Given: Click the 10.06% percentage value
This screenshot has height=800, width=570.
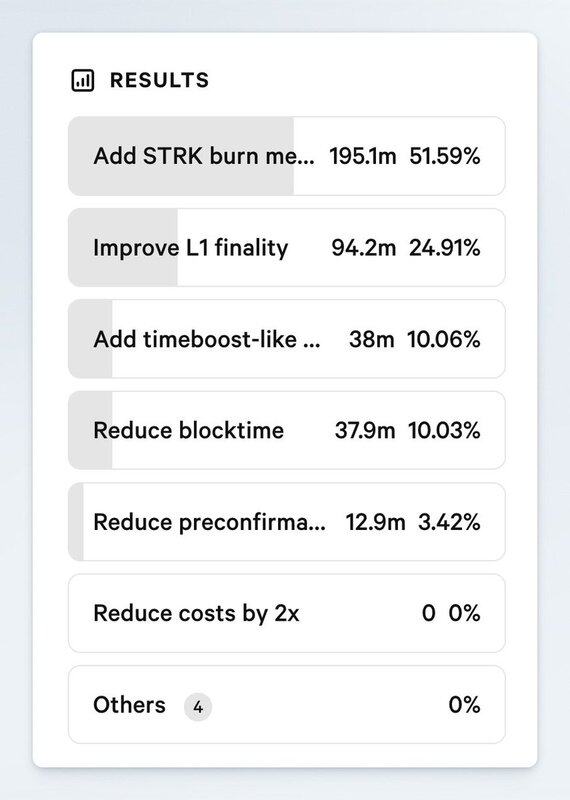Looking at the screenshot, I should [x=443, y=339].
